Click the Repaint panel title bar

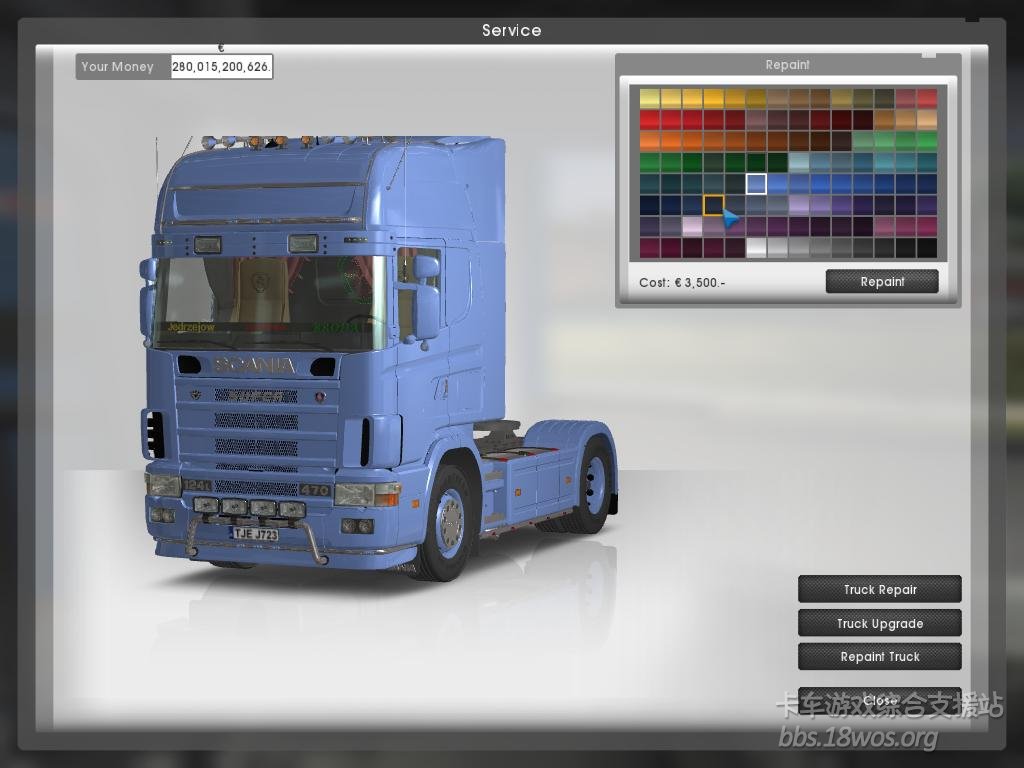tap(788, 65)
